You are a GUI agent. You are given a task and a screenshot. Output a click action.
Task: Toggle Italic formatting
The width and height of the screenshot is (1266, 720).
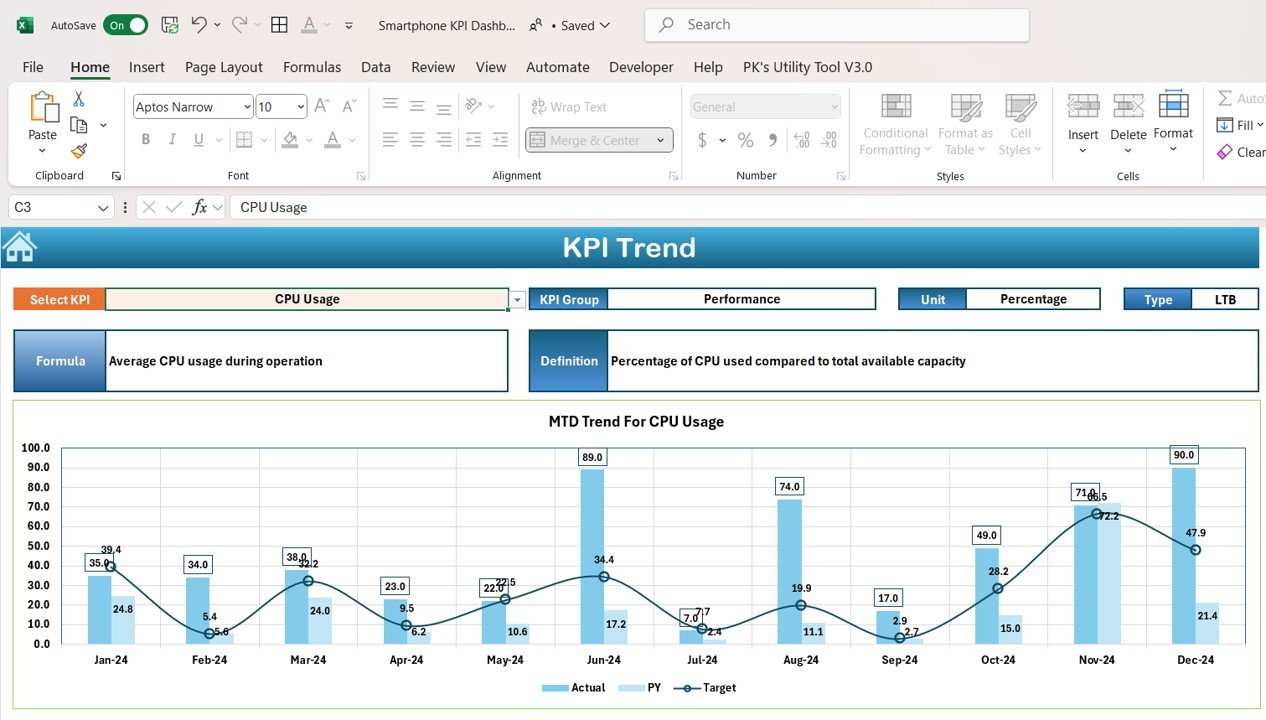coord(173,140)
